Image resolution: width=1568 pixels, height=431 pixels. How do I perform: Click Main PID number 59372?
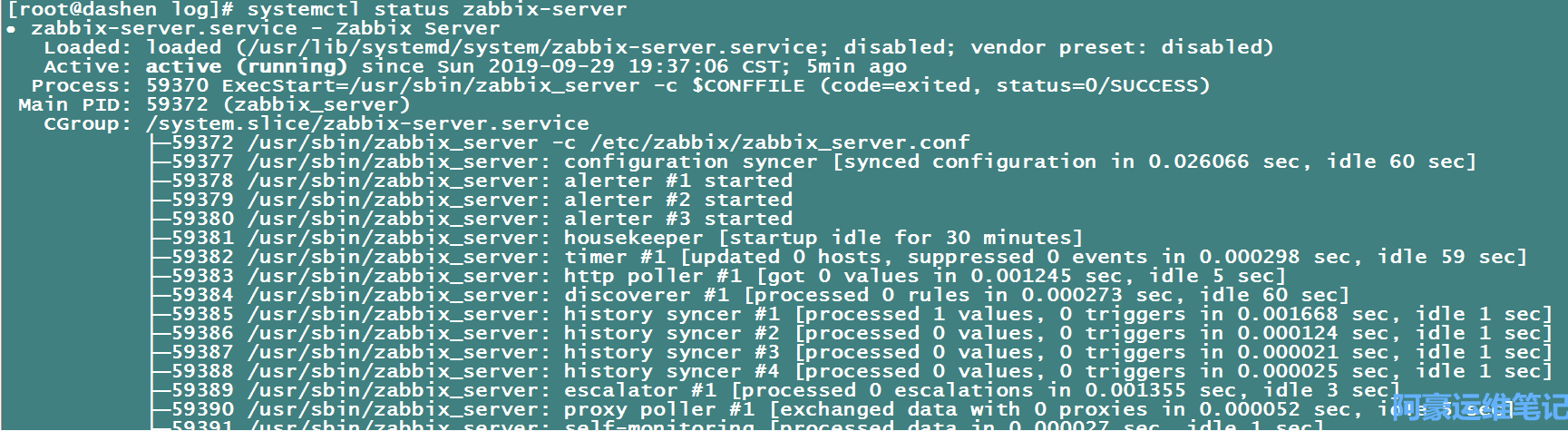[x=177, y=105]
